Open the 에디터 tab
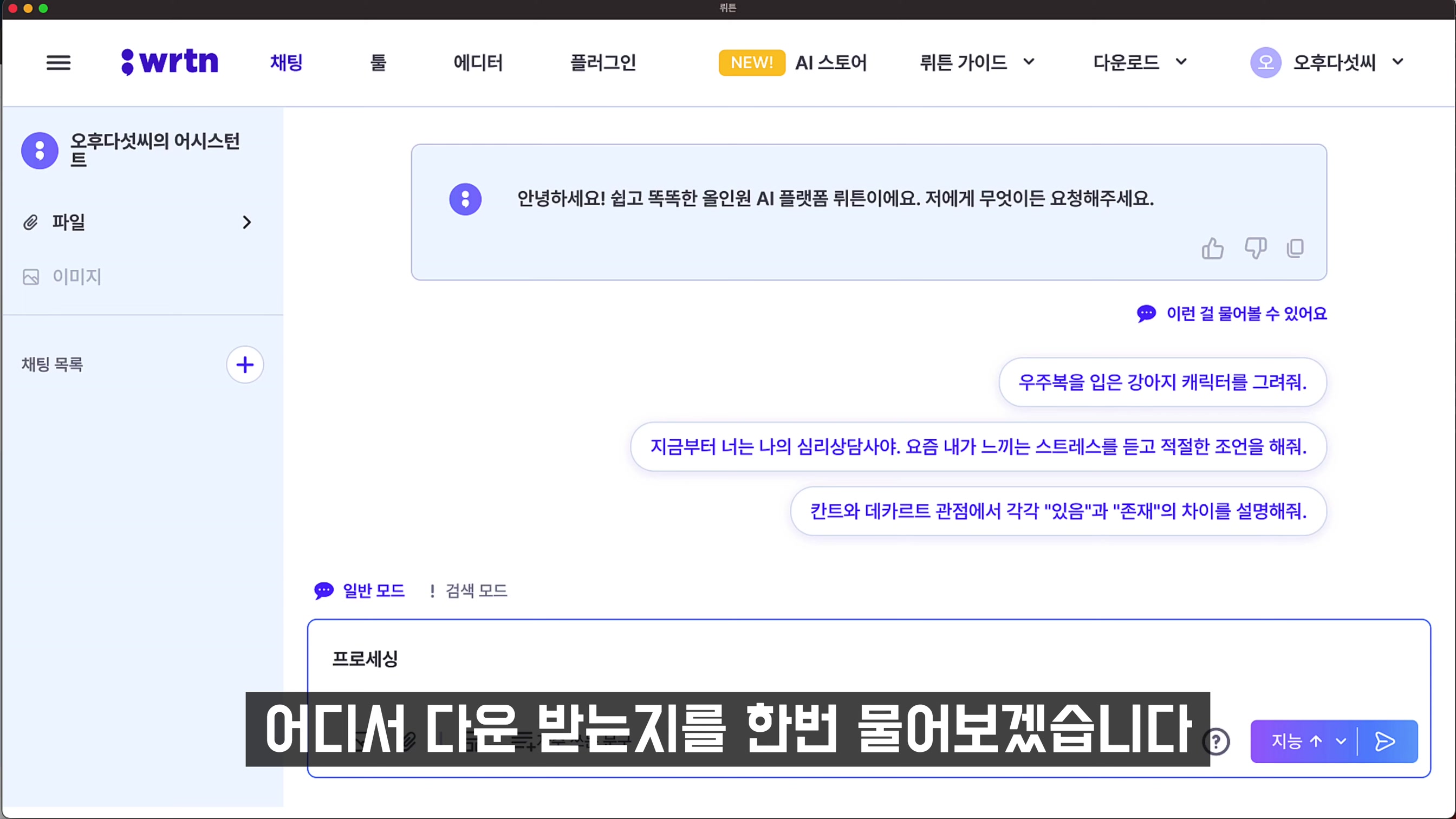Image resolution: width=1456 pixels, height=819 pixels. pos(478,62)
